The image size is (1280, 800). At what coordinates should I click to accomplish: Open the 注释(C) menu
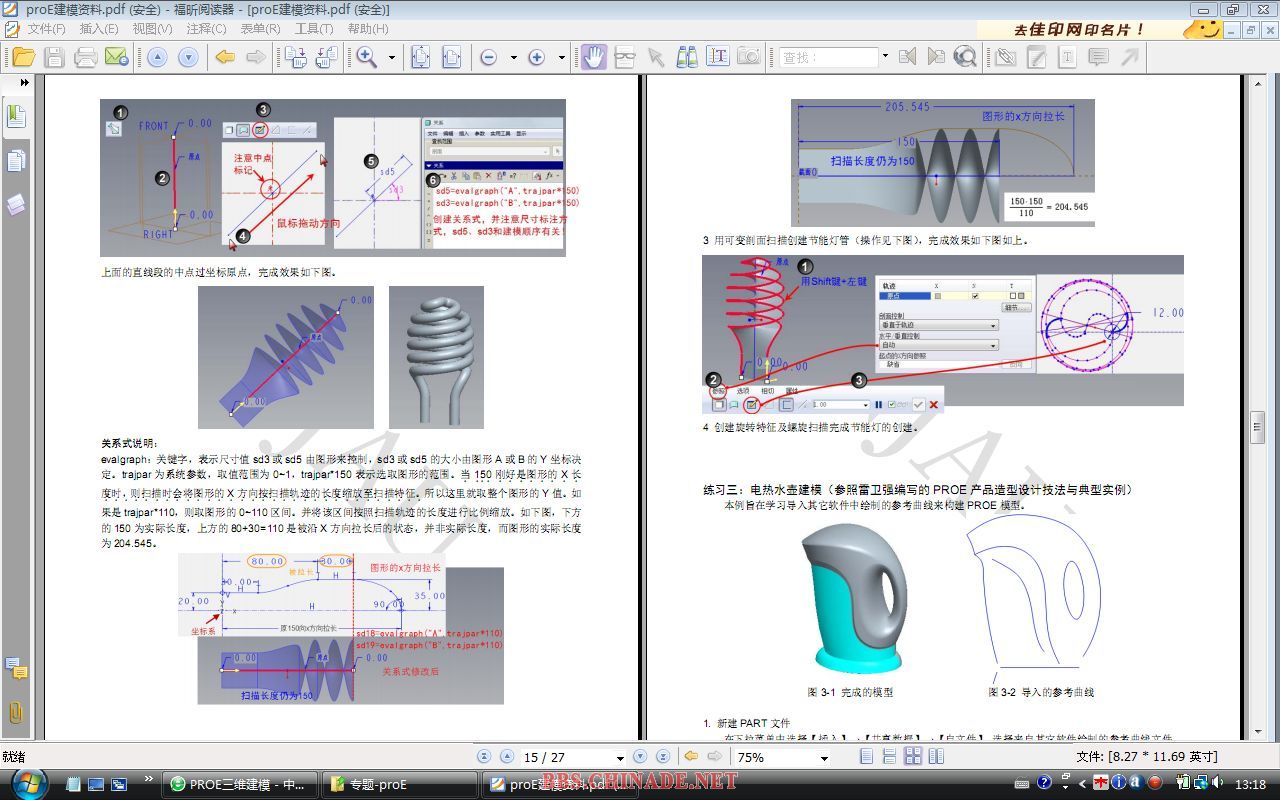point(206,29)
